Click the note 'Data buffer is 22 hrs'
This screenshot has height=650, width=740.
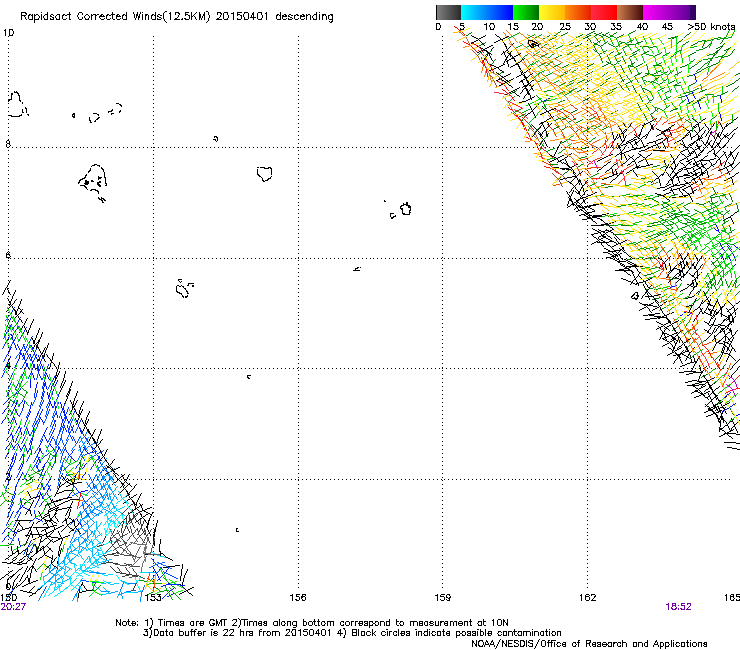(x=203, y=633)
